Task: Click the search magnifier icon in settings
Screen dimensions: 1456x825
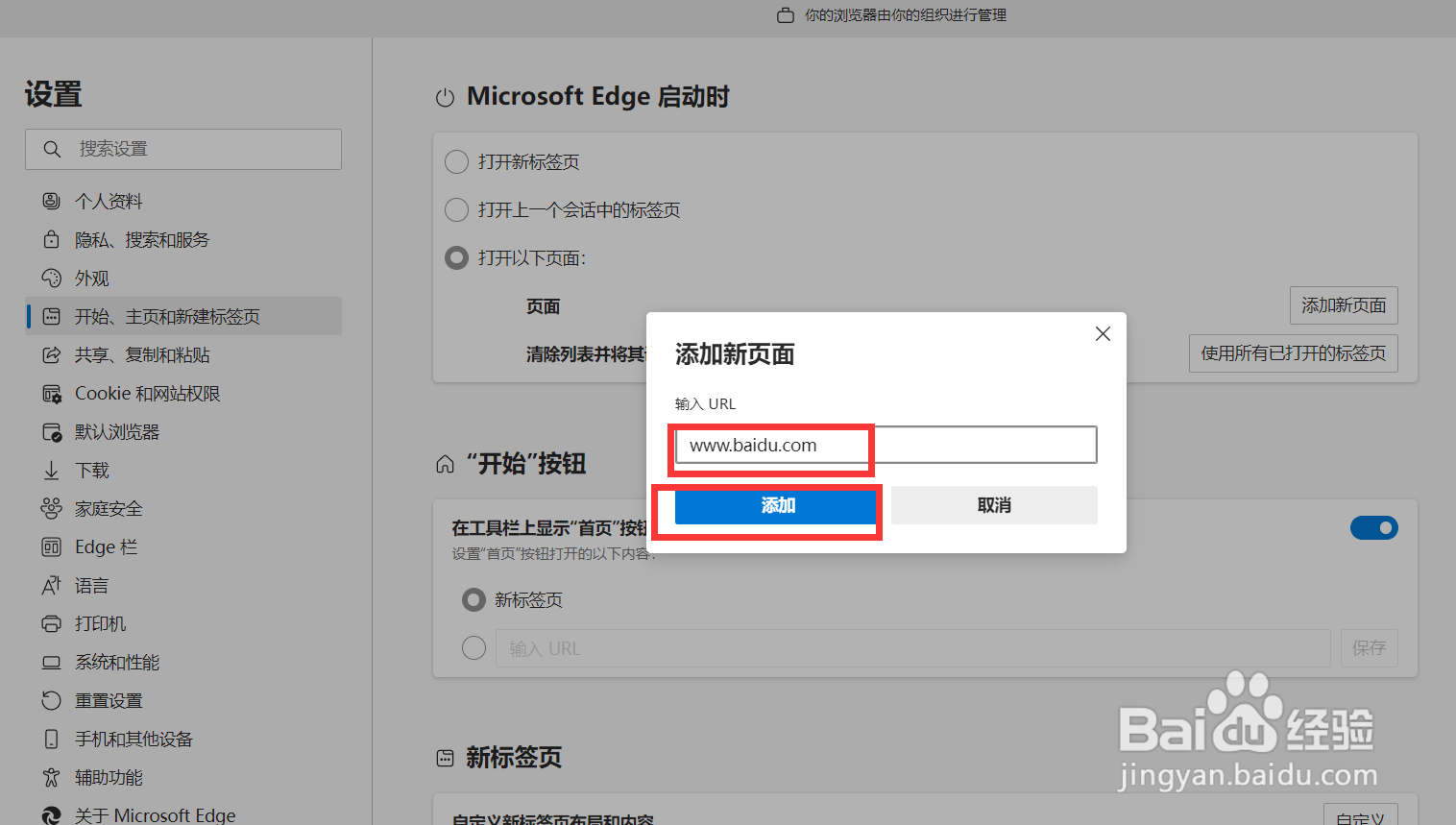Action: [52, 149]
